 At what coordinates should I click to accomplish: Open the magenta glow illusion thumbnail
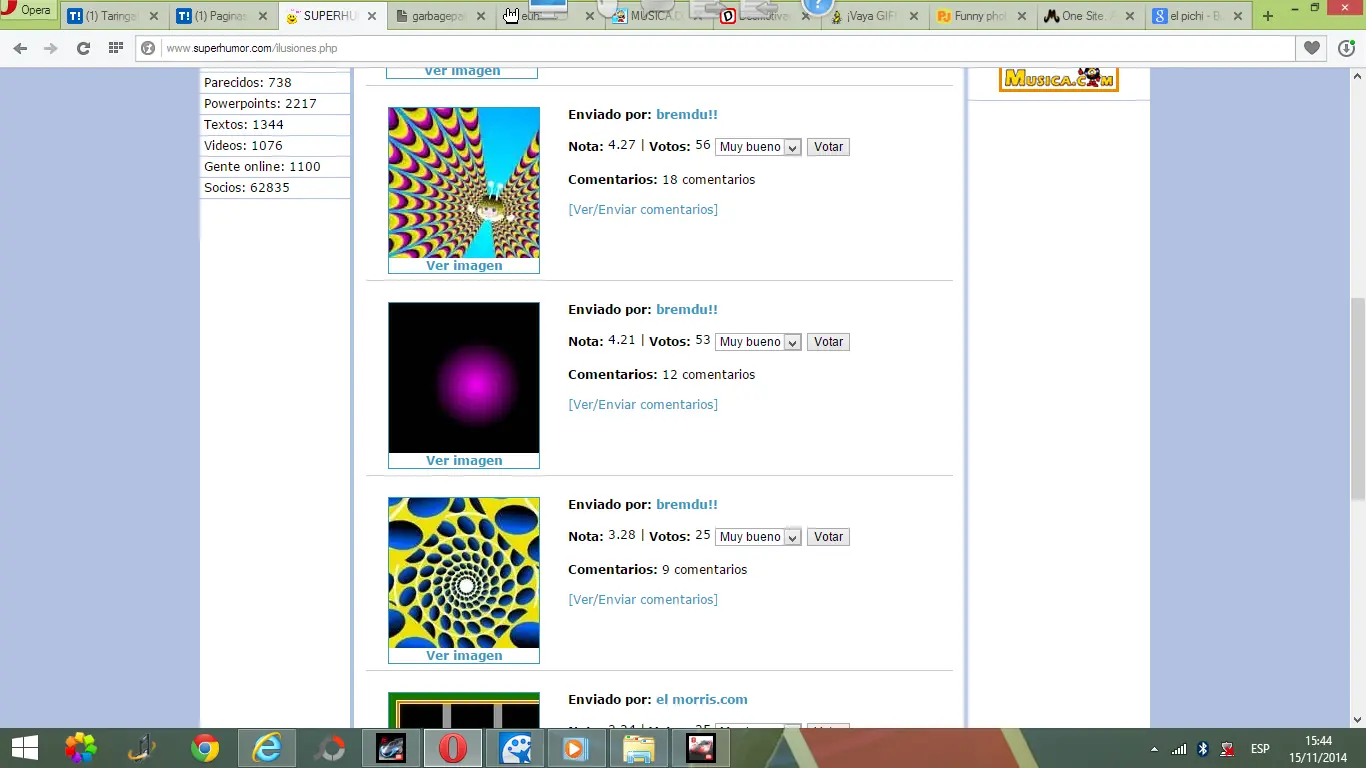(464, 377)
